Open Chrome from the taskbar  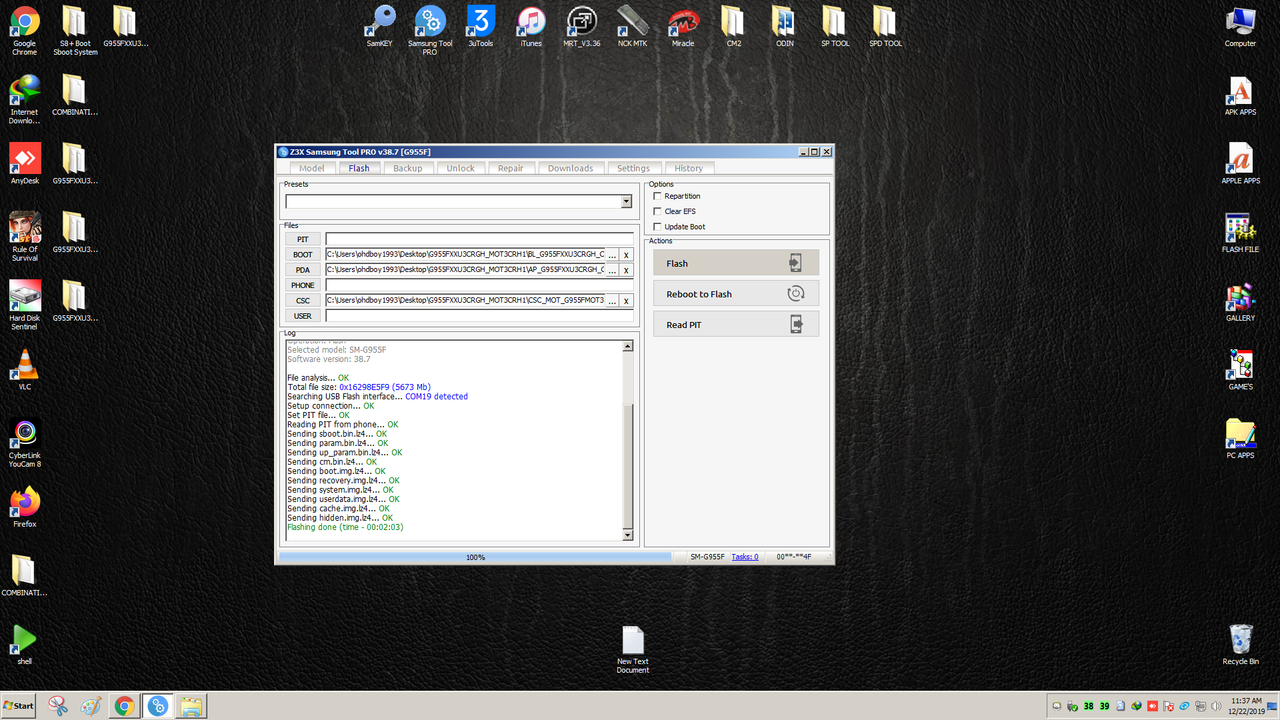pyautogui.click(x=124, y=706)
